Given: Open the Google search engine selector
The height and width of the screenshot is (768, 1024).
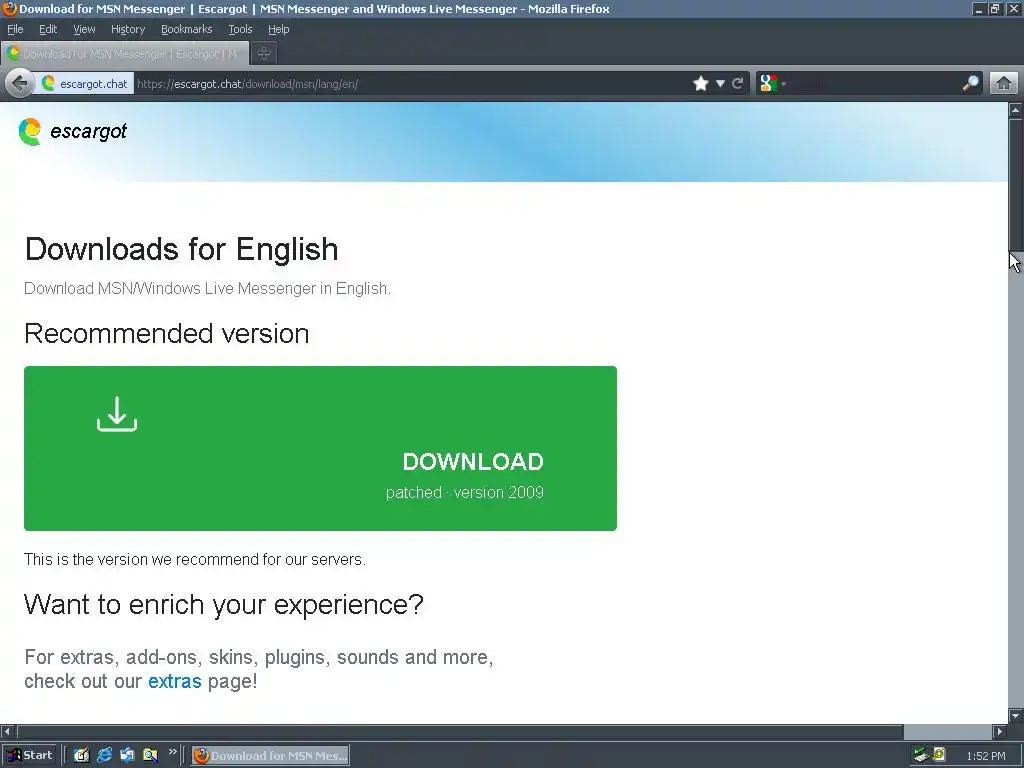Looking at the screenshot, I should click(x=773, y=84).
